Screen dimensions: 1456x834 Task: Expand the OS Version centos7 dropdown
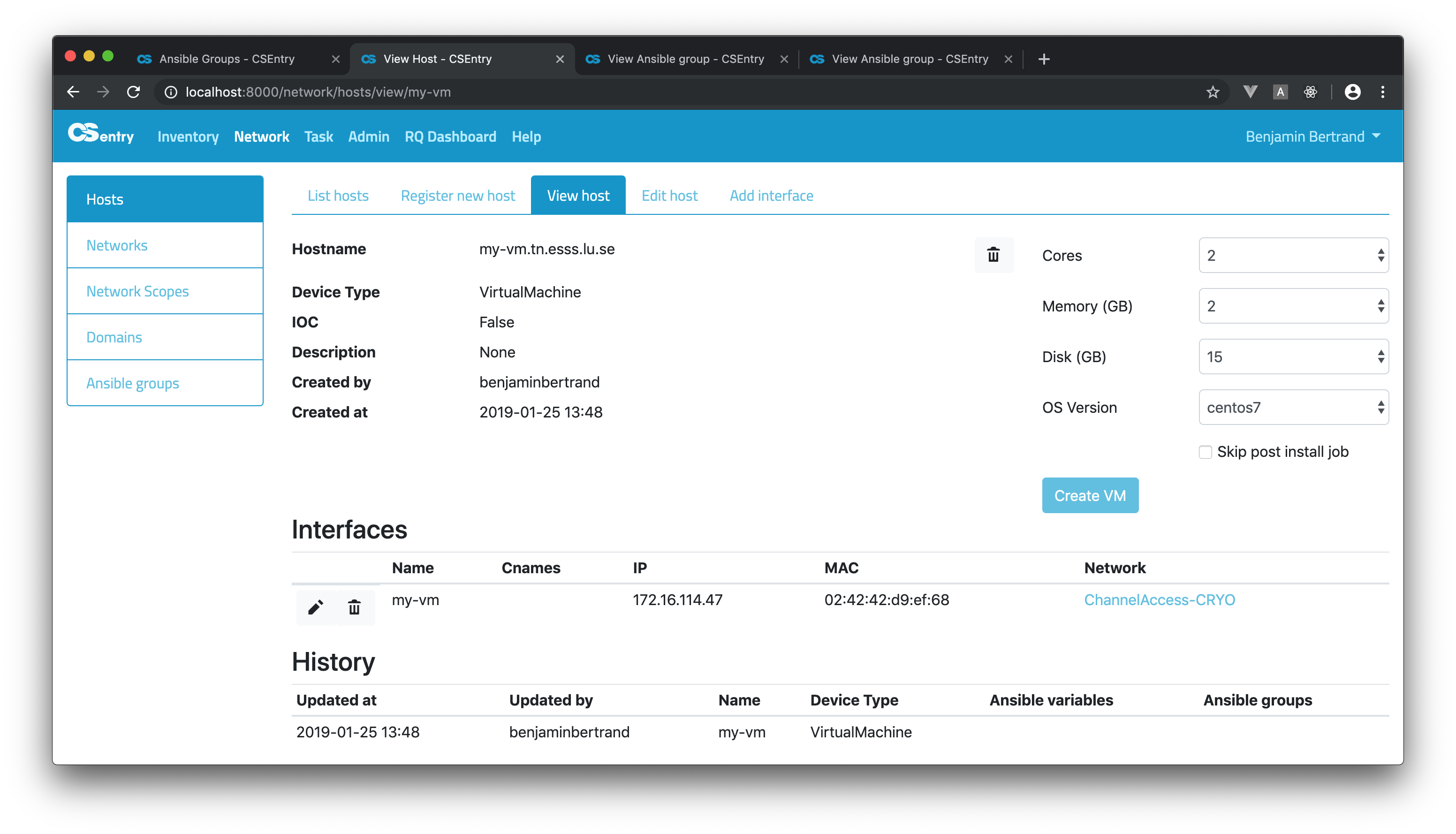(x=1293, y=407)
